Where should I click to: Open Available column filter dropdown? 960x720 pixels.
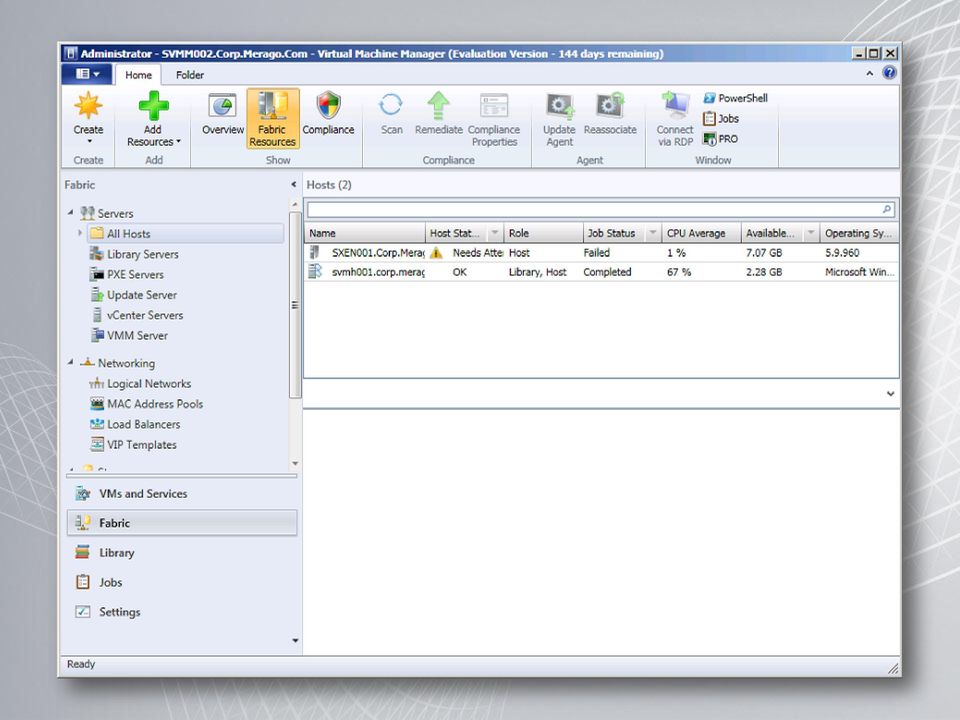tap(811, 233)
